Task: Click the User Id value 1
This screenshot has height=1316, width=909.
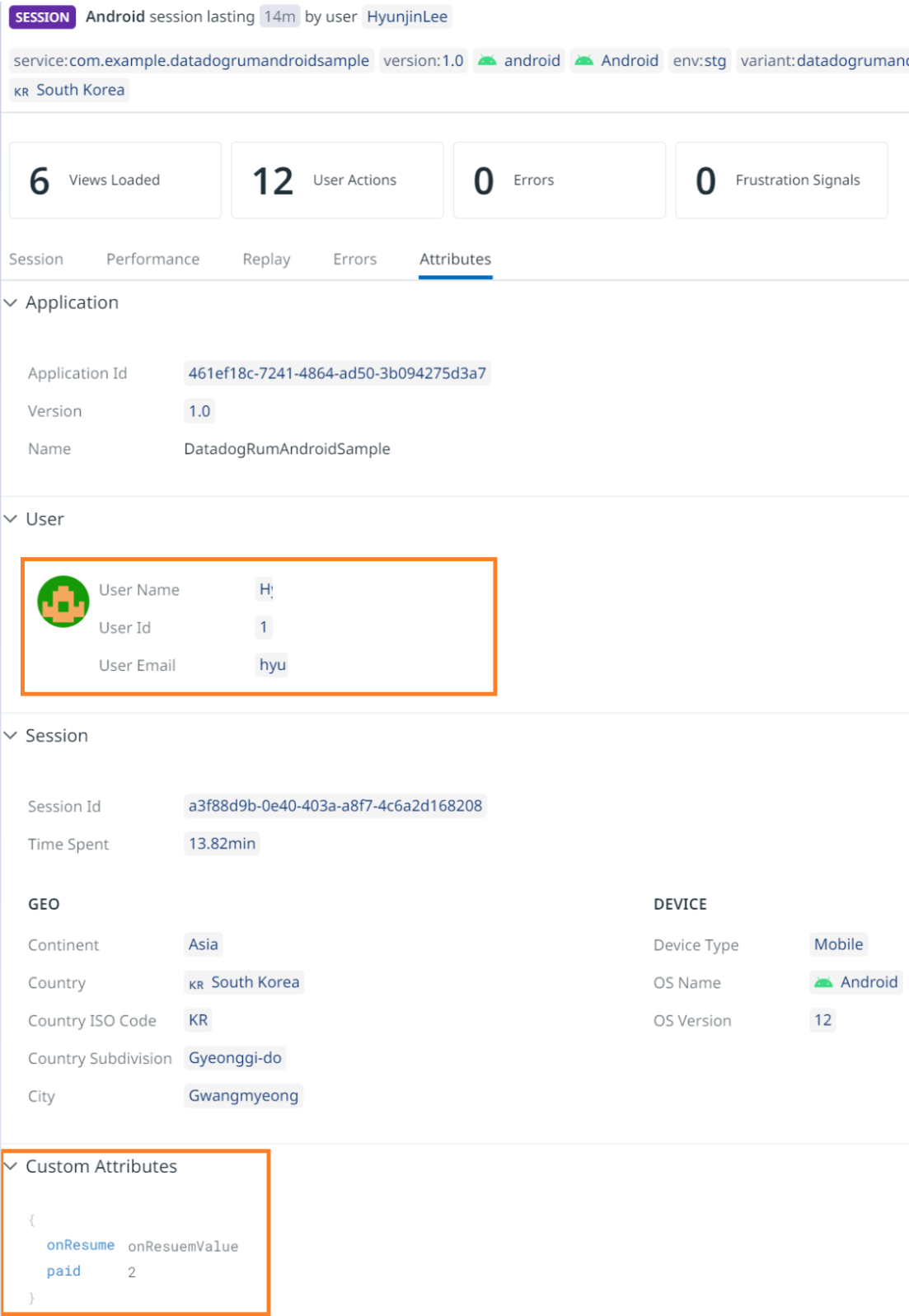Action: pos(264,627)
